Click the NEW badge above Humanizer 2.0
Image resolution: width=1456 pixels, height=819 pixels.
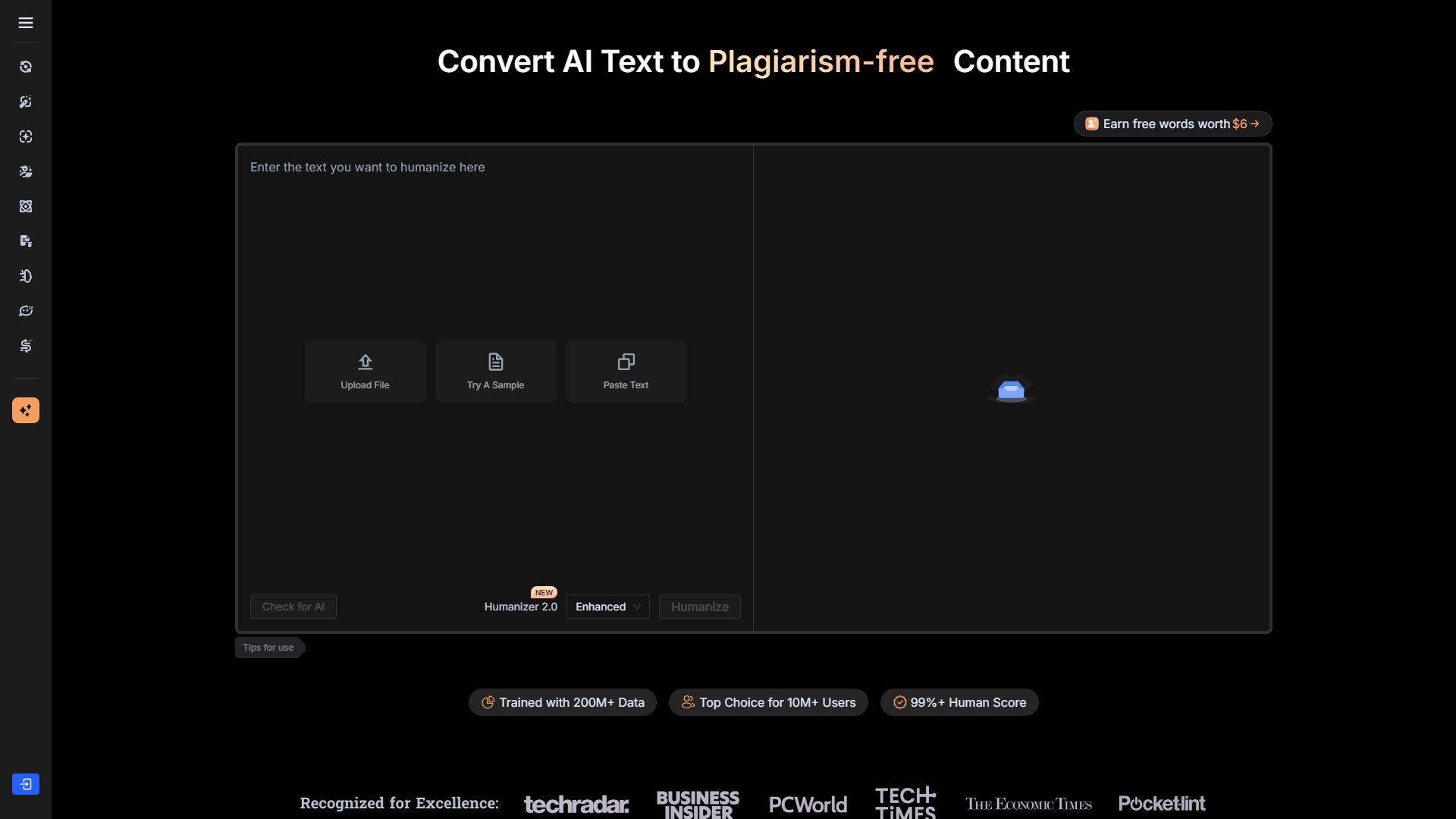(544, 592)
